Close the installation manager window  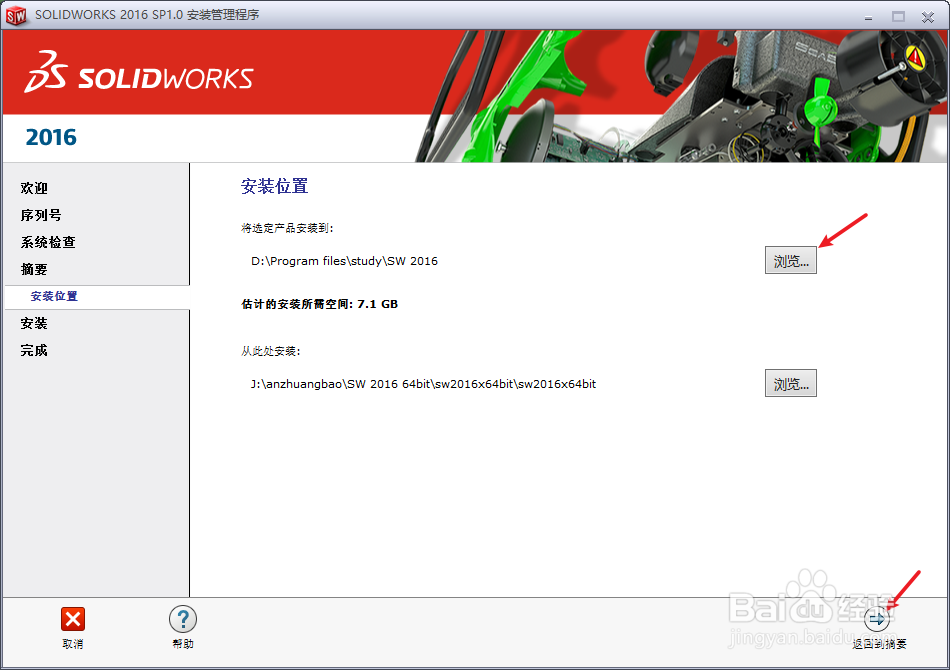pyautogui.click(x=928, y=17)
